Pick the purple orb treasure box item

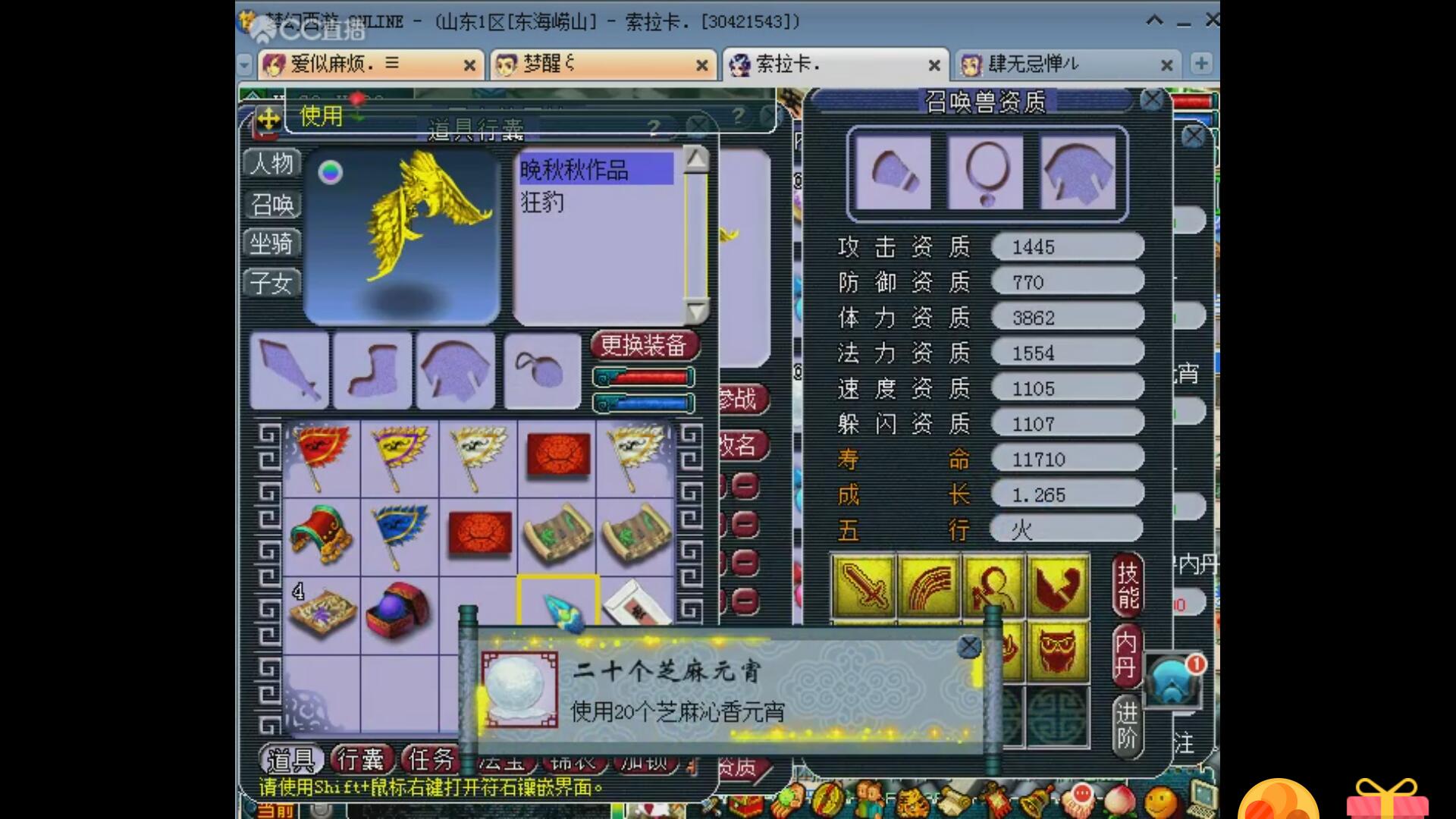click(x=397, y=611)
